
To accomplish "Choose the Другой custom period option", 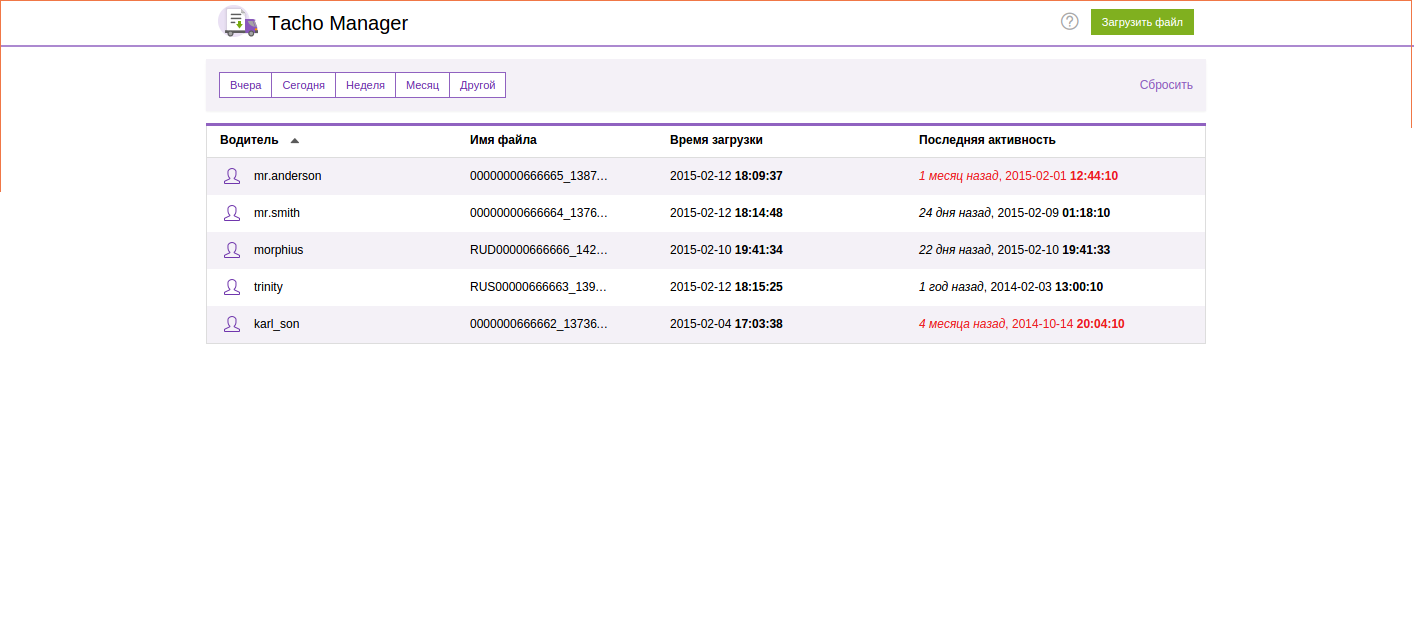I will tap(477, 85).
